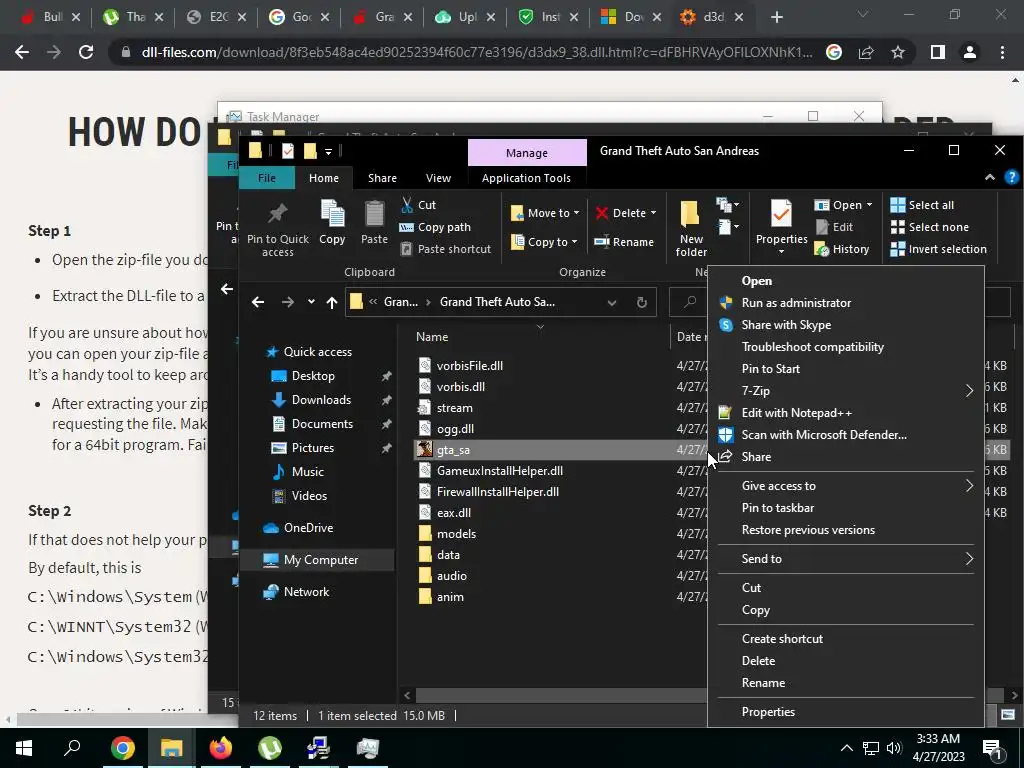Show hidden system tray icons

[x=846, y=748]
